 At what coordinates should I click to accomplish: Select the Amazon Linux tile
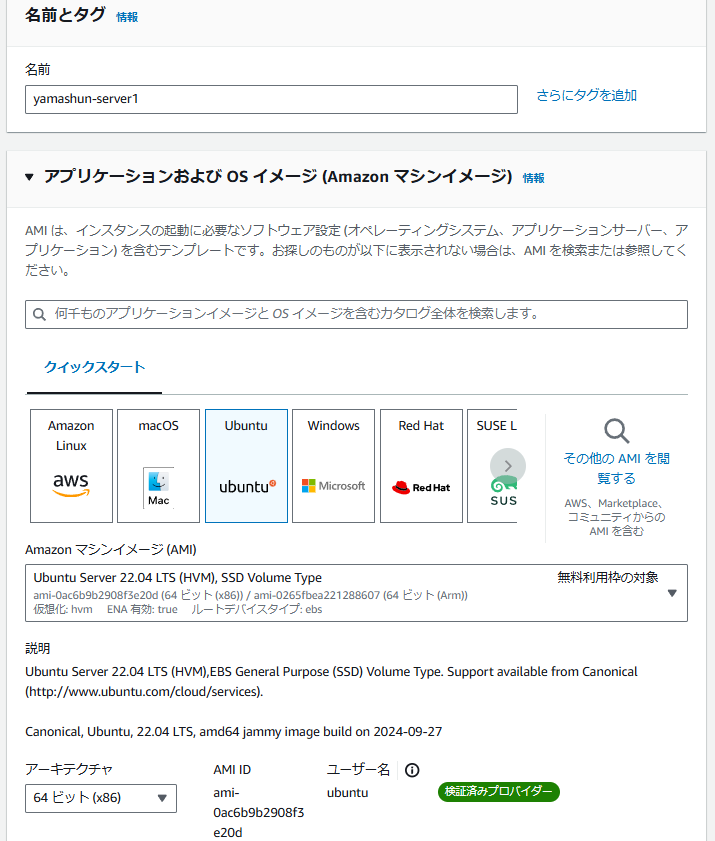(x=71, y=466)
